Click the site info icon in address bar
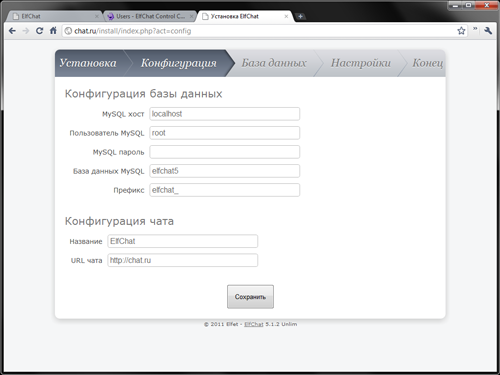Screen dimensions: 500x375 click(68, 31)
